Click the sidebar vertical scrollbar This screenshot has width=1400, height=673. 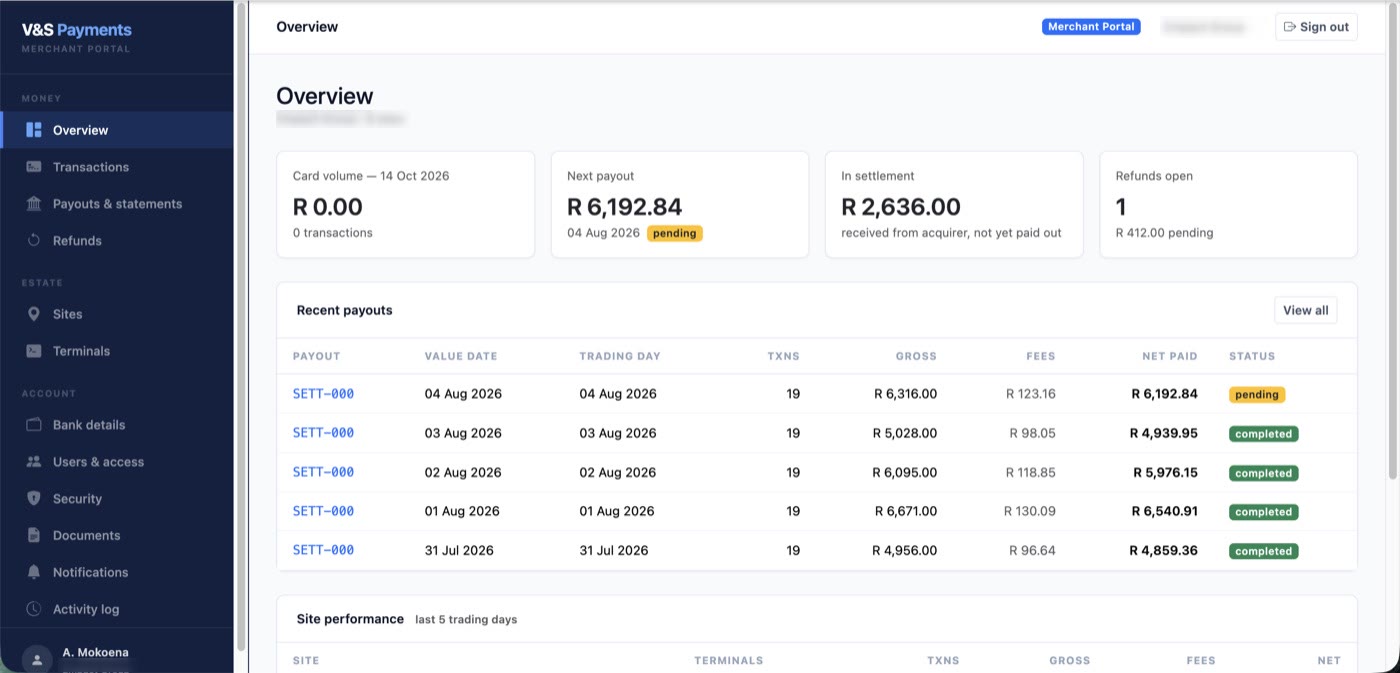[x=240, y=326]
